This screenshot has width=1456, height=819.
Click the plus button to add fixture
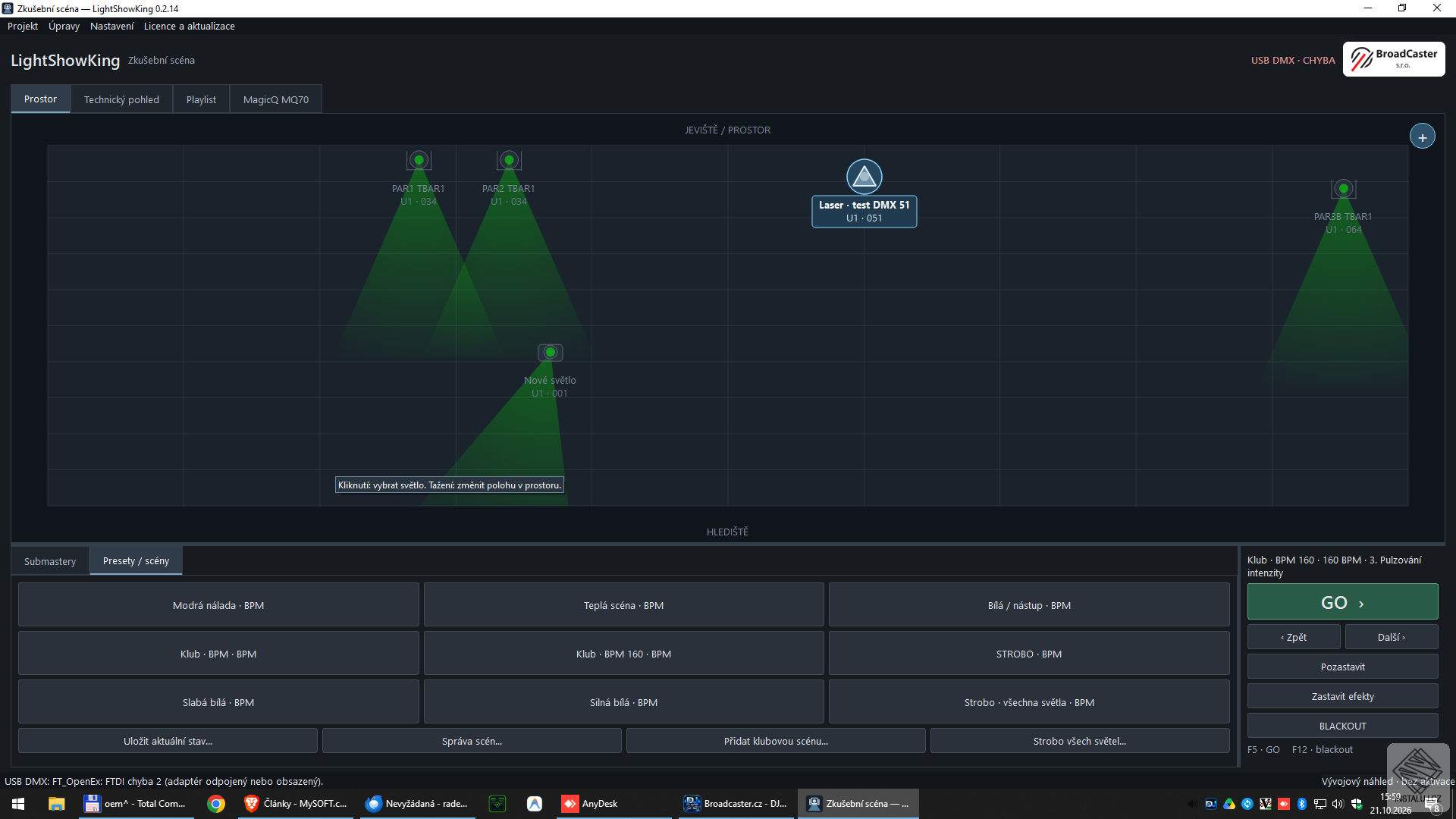coord(1422,136)
